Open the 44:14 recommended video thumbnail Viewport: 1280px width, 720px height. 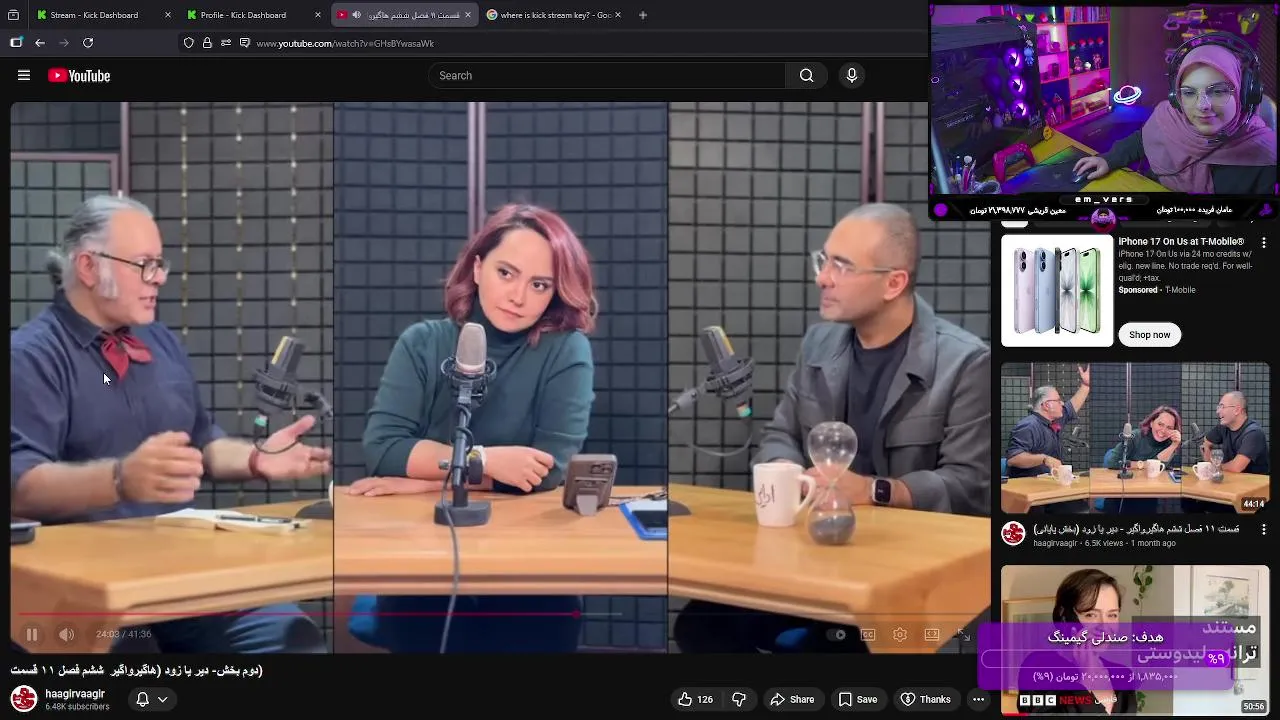click(x=1135, y=438)
